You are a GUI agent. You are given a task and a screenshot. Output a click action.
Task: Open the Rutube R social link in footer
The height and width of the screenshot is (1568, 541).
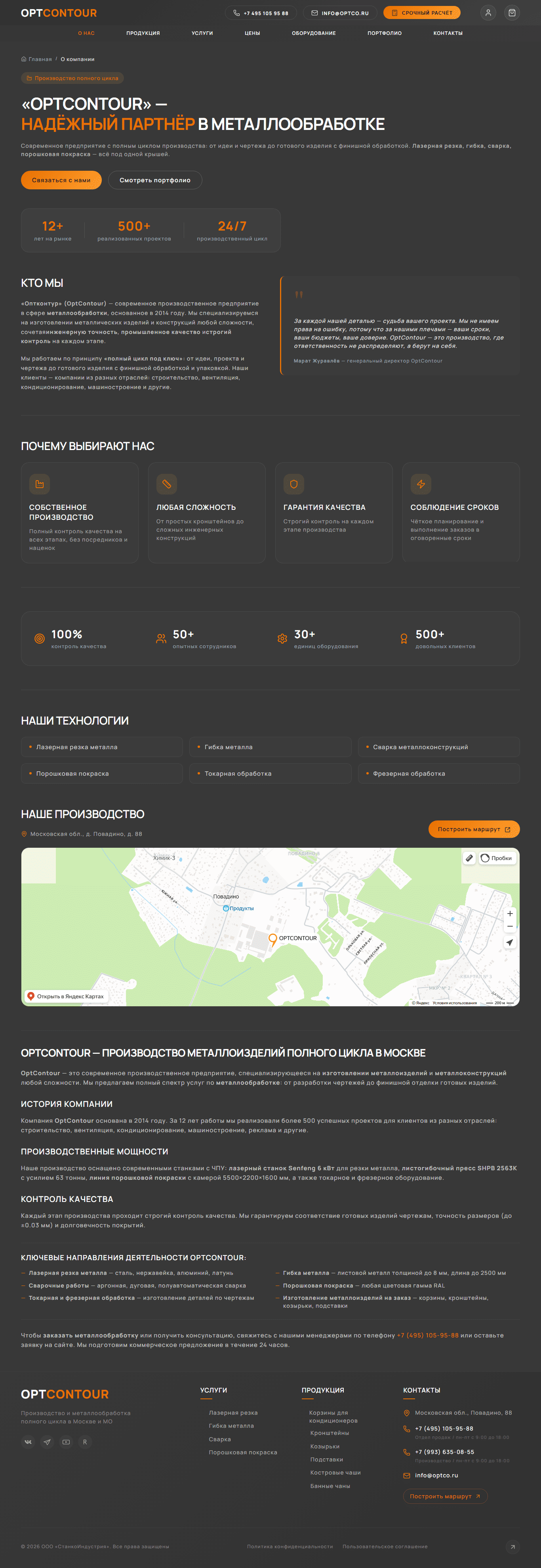[85, 1441]
